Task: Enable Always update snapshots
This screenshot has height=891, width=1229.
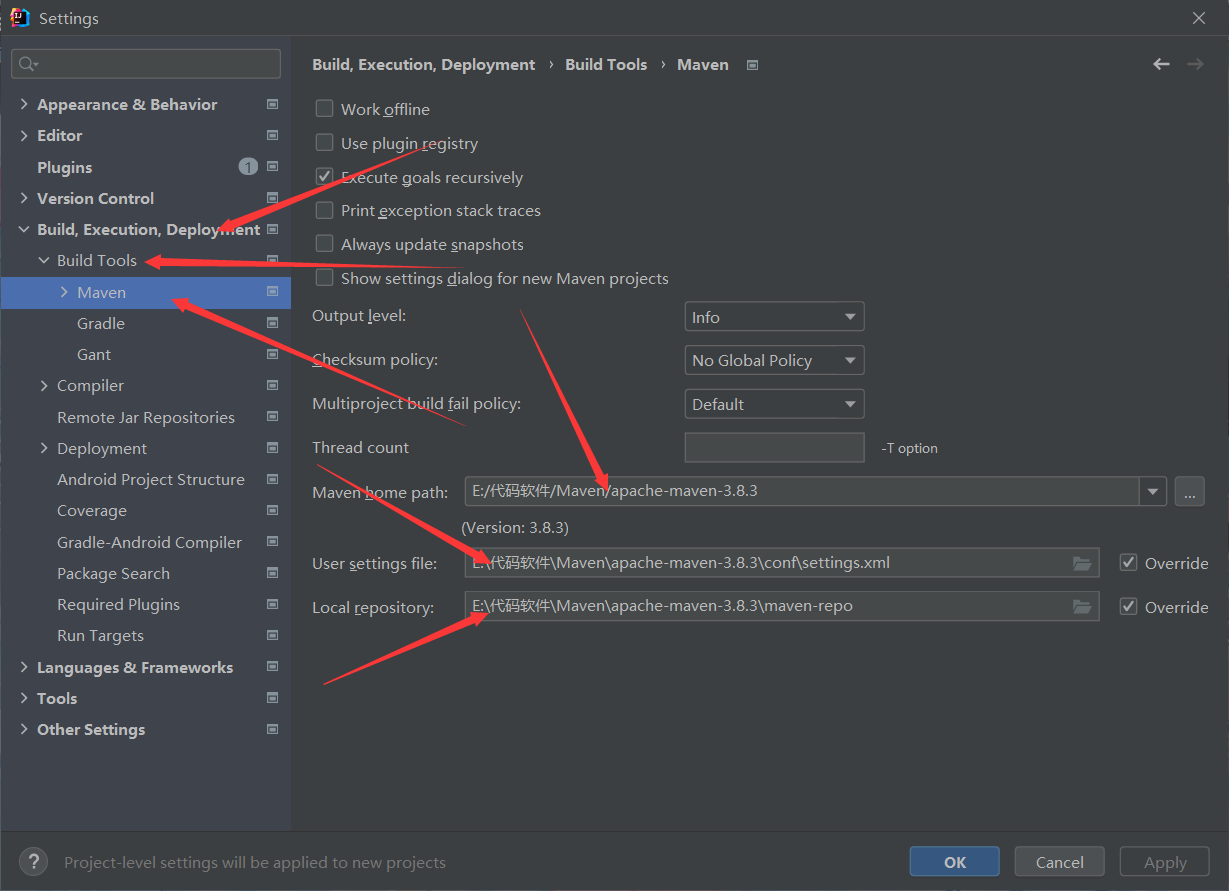Action: [324, 244]
